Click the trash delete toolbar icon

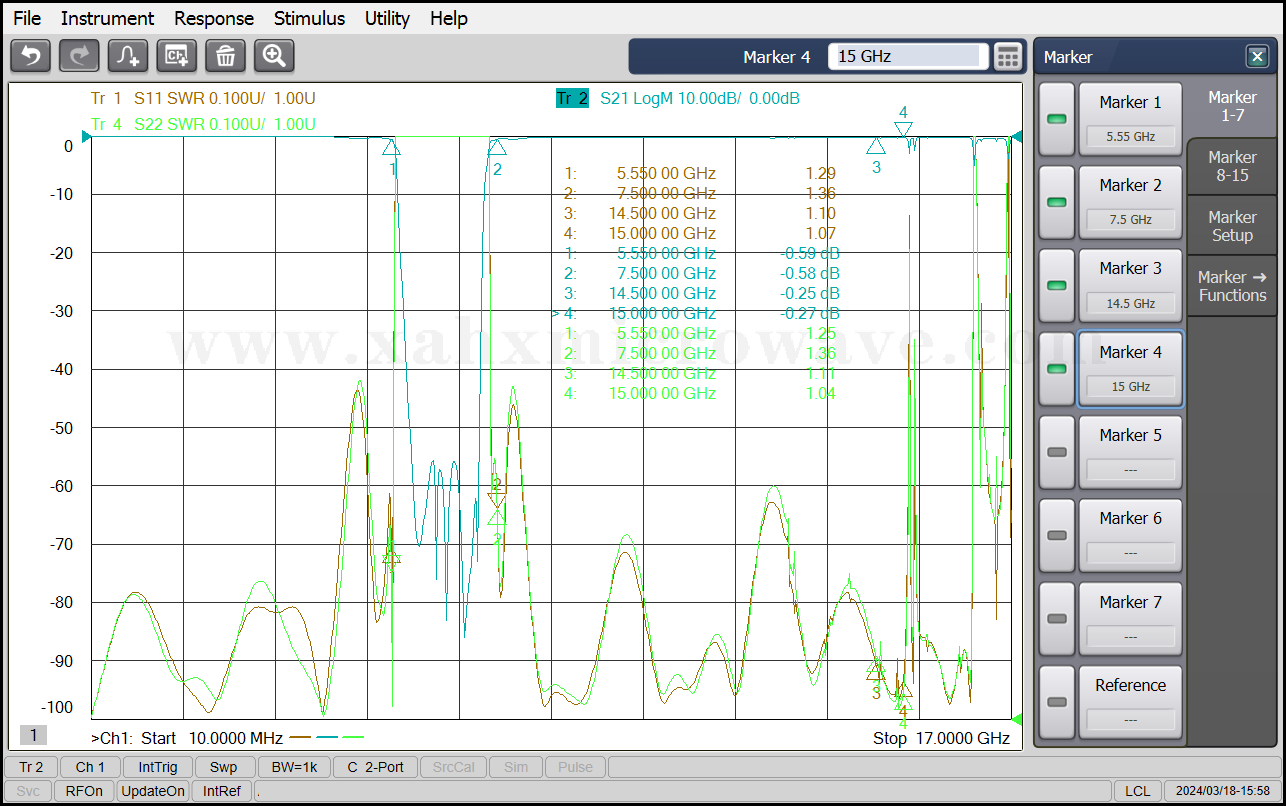click(x=226, y=56)
